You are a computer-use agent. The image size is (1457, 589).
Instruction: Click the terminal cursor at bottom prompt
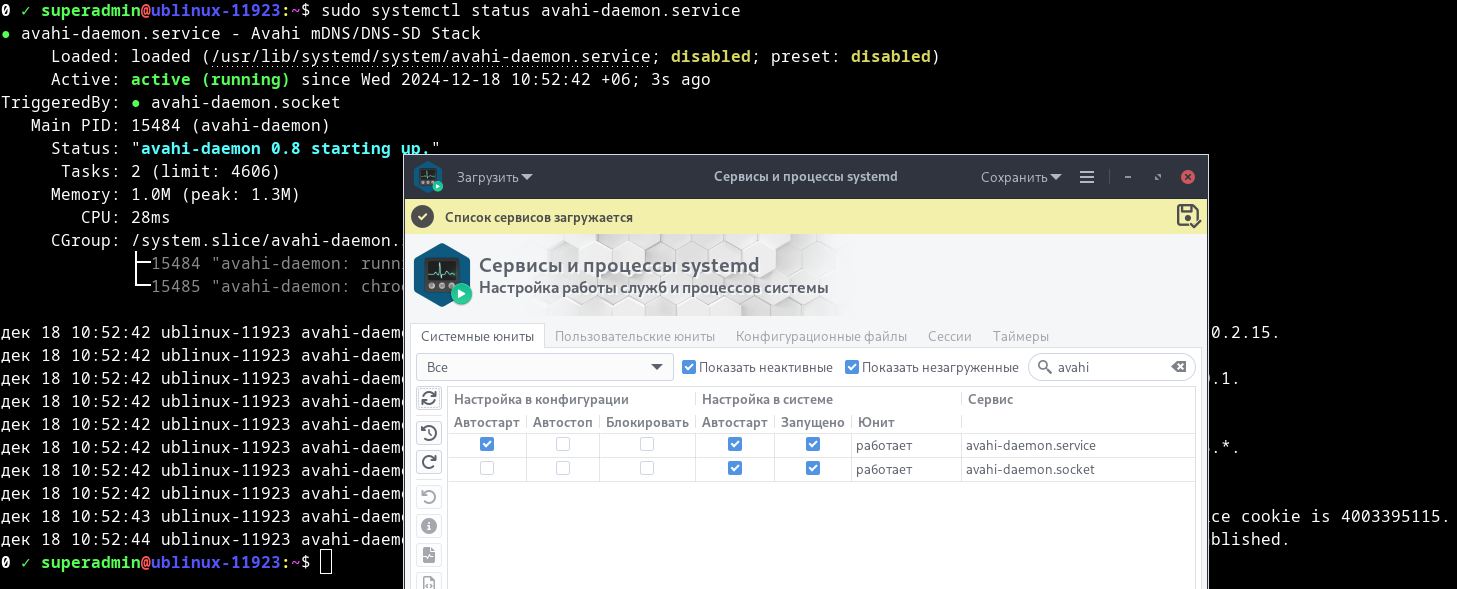pos(326,562)
